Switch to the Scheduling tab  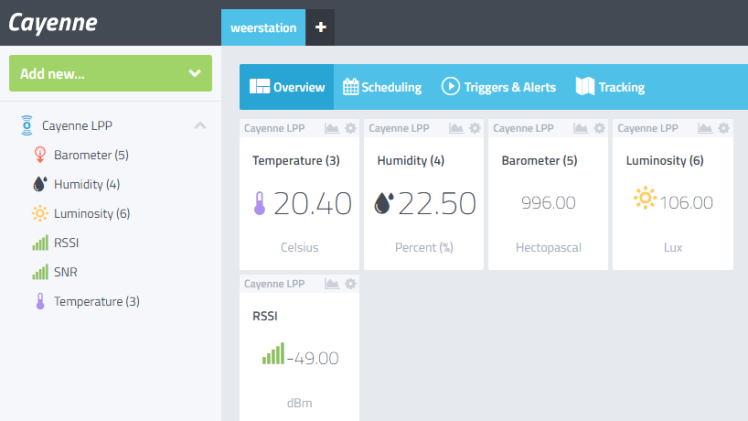(382, 87)
